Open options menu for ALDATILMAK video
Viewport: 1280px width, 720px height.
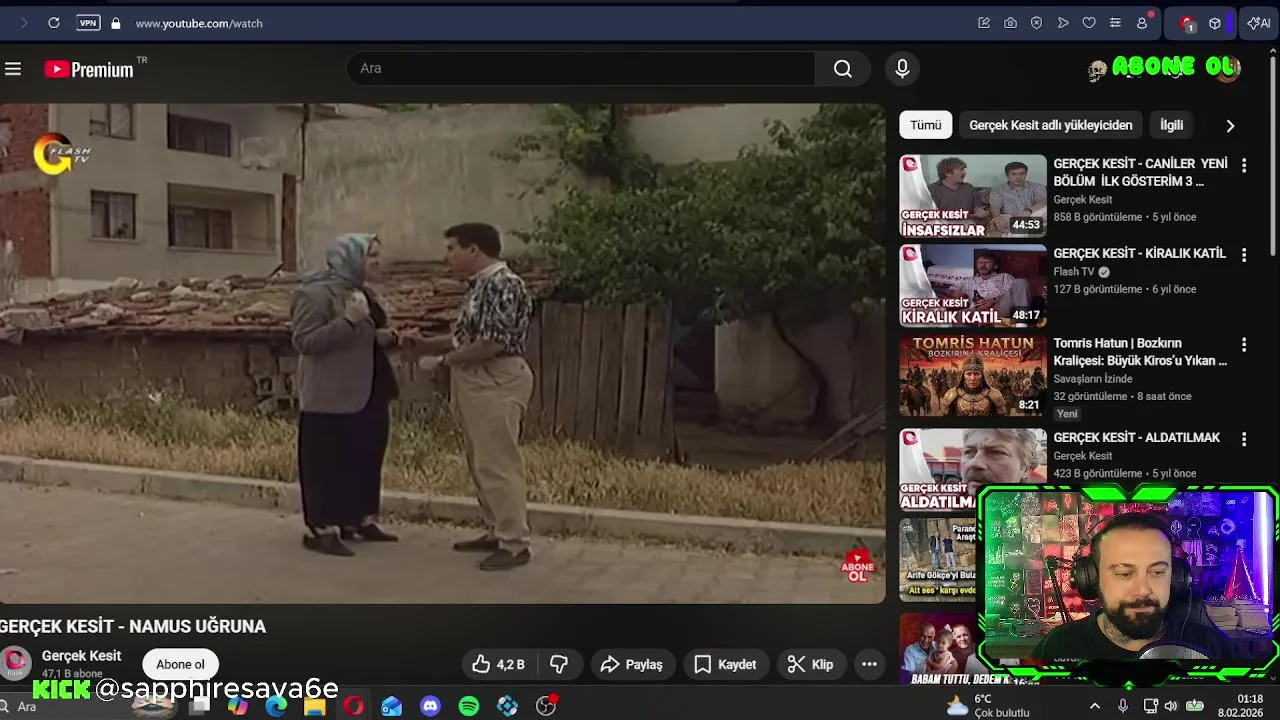(x=1244, y=439)
